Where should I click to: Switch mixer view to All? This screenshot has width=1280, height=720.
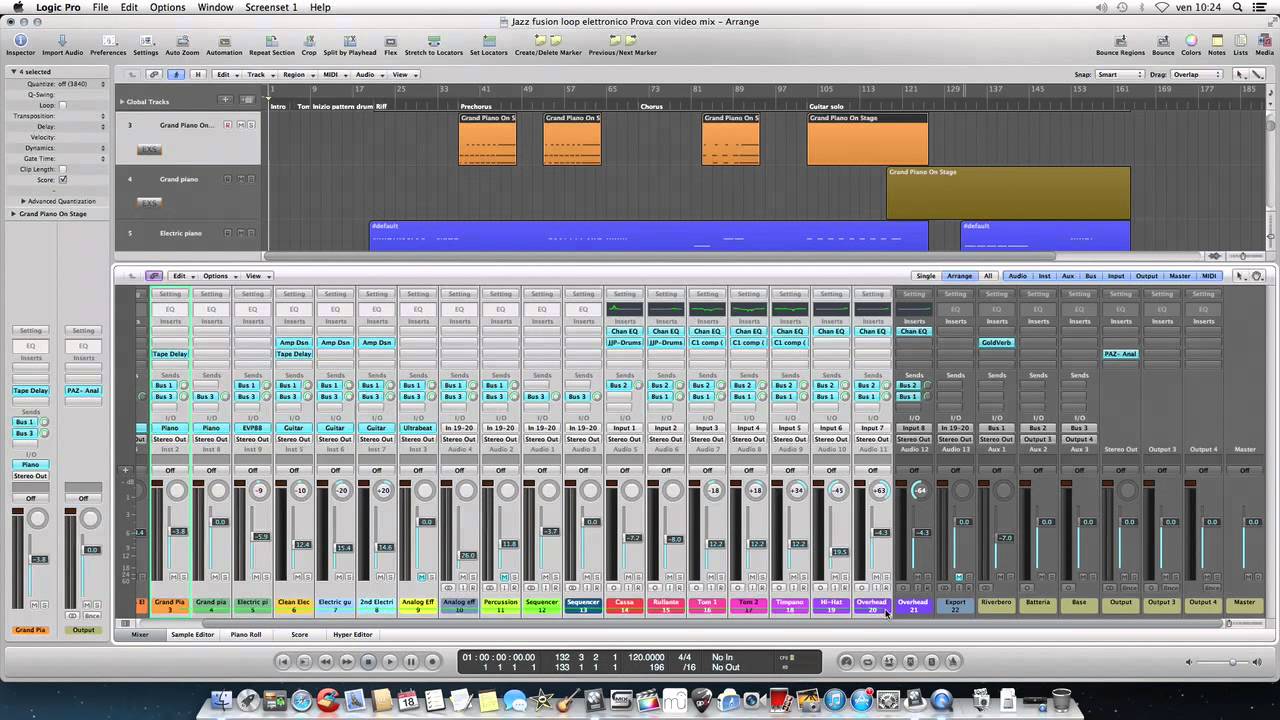(x=988, y=276)
